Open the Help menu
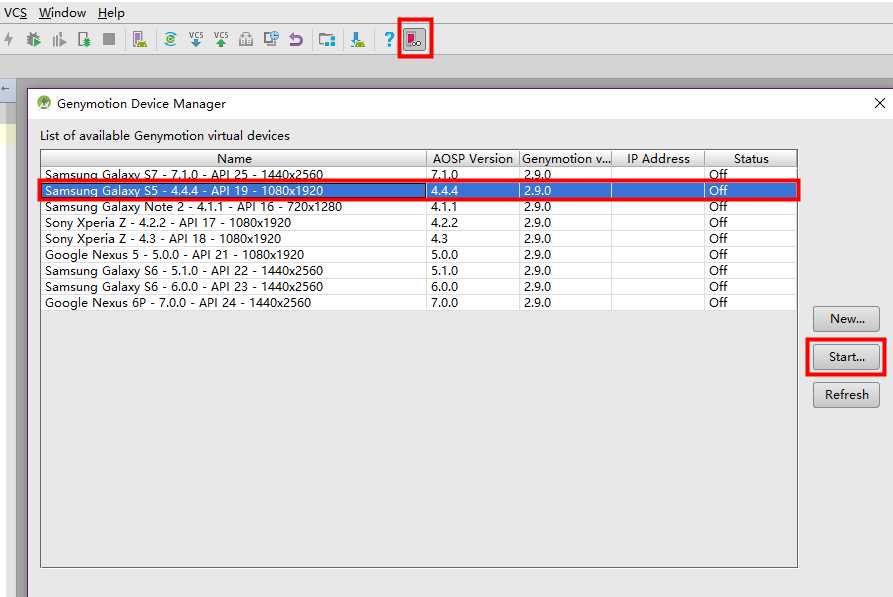 tap(111, 13)
